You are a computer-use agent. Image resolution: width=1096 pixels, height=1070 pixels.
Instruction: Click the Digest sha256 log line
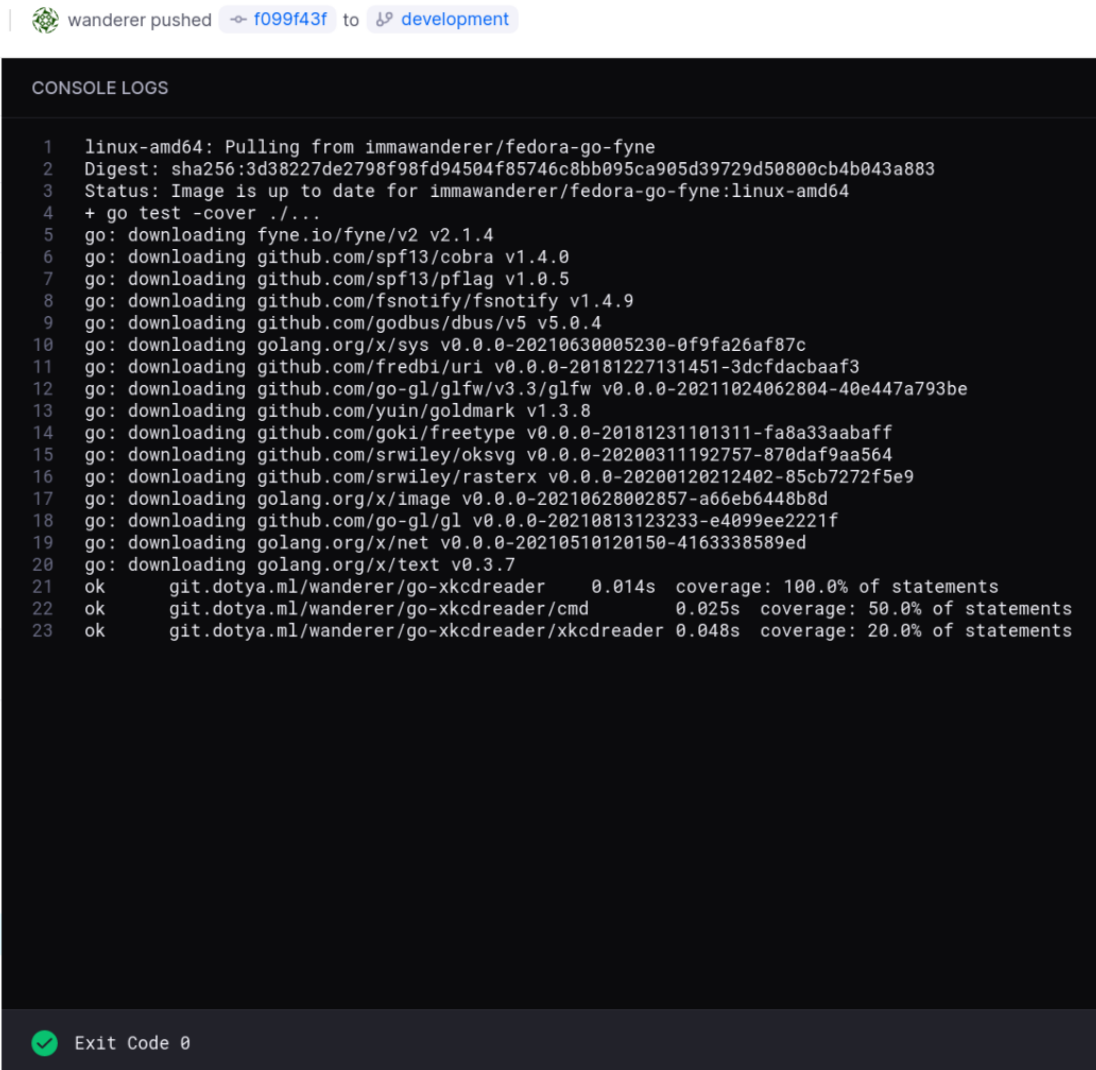tap(509, 169)
